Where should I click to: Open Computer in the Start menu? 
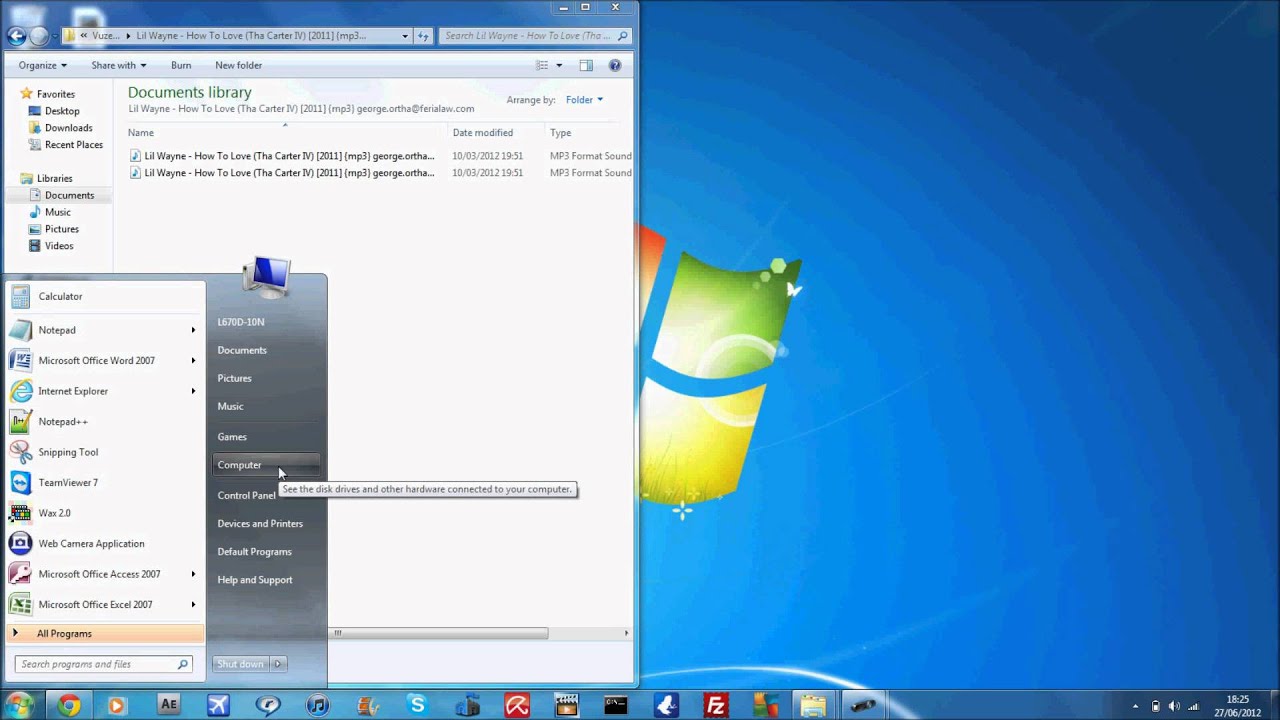266,465
